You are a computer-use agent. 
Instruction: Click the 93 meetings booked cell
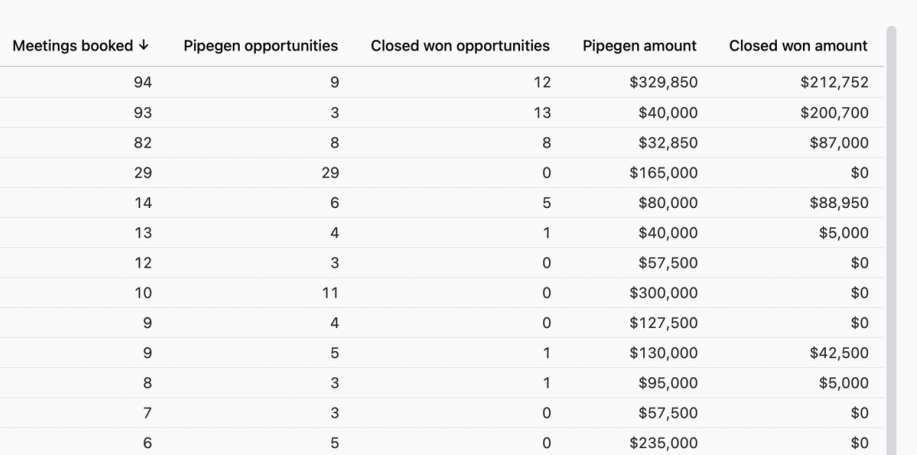point(142,112)
